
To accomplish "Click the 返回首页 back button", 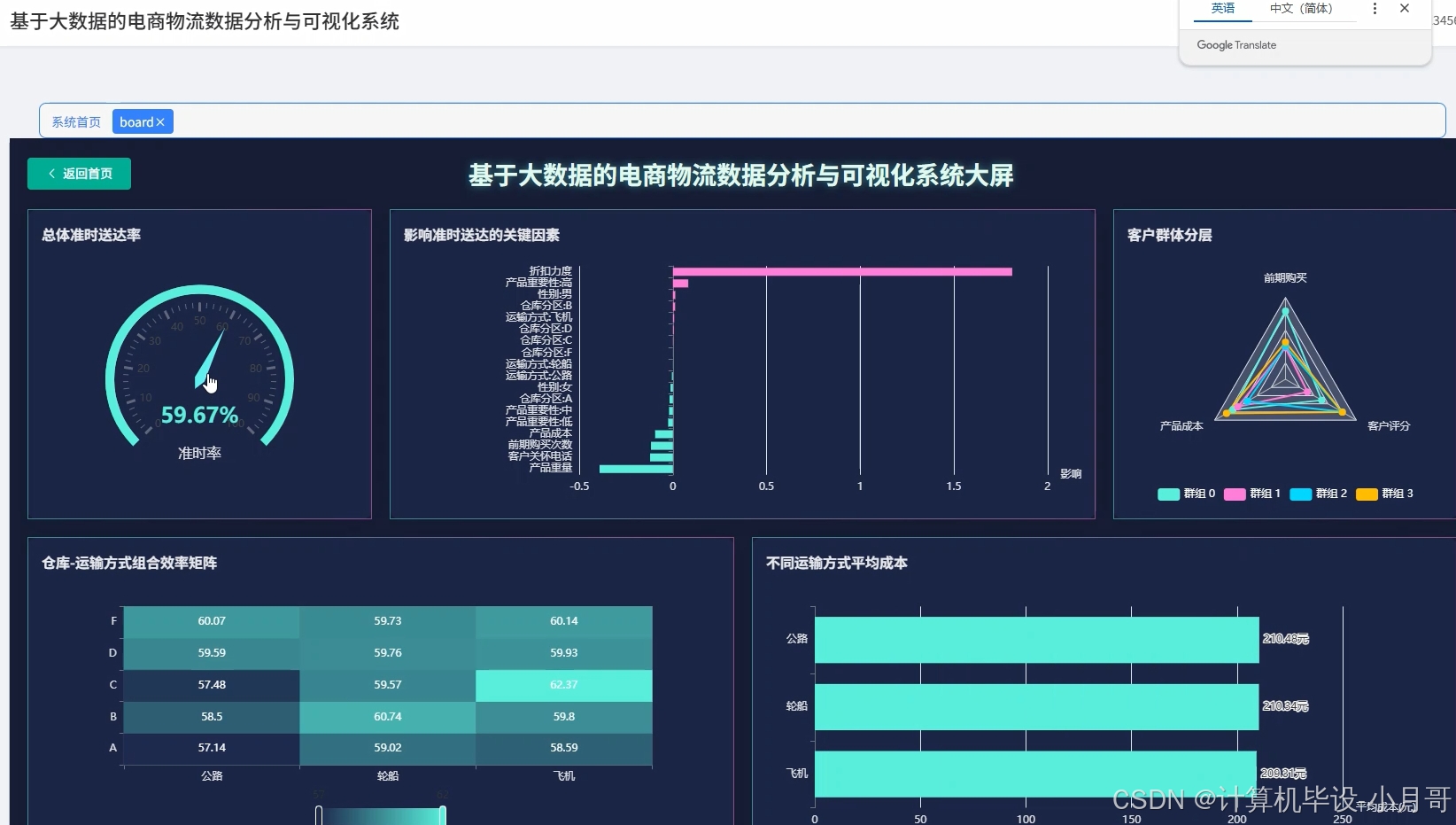I will (x=79, y=174).
